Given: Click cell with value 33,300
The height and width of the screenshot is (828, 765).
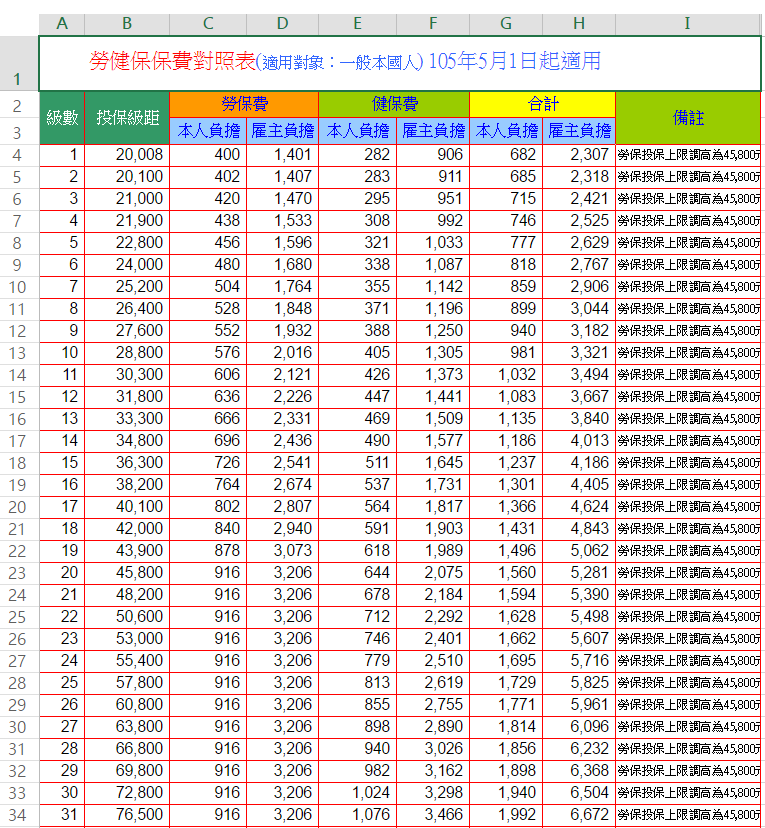Looking at the screenshot, I should 127,419.
